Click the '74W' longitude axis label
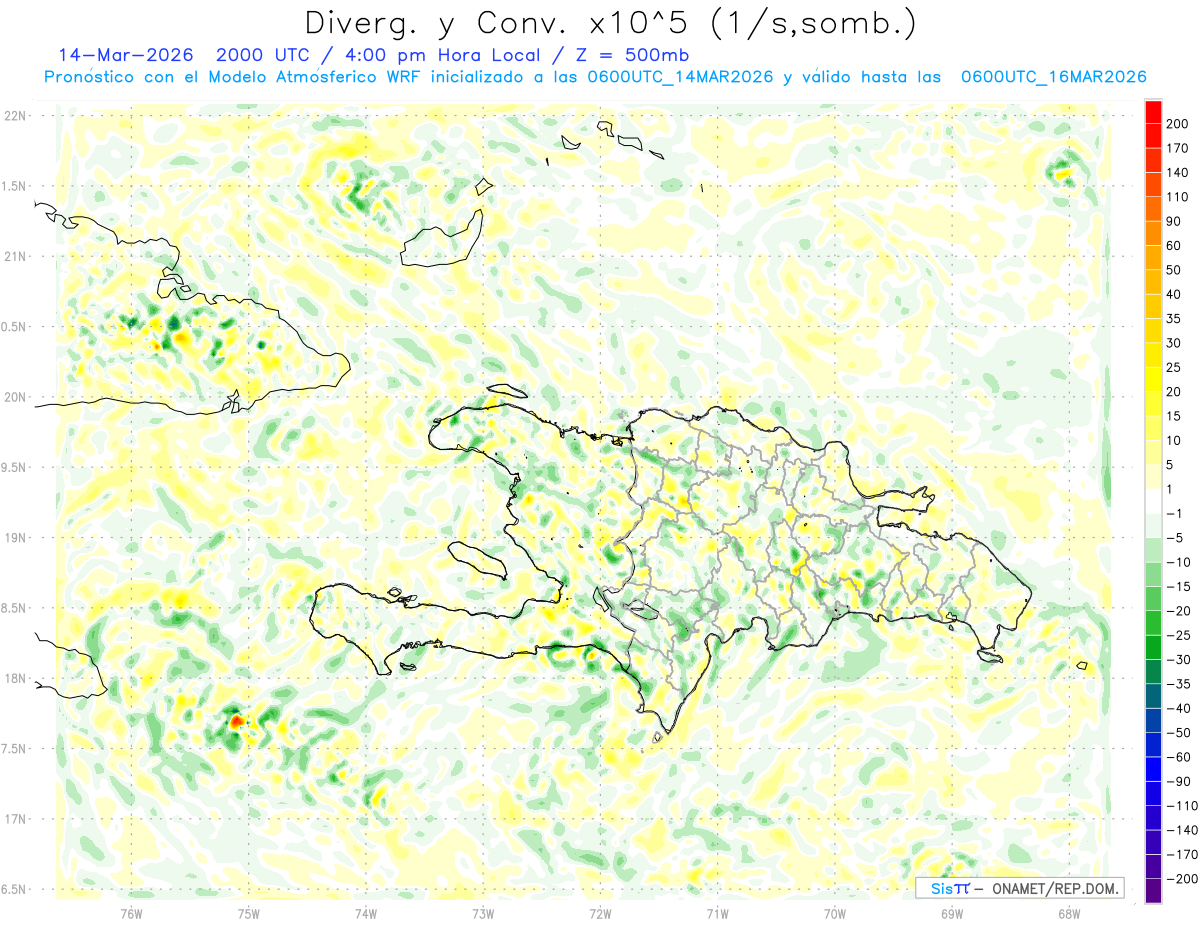This screenshot has width=1200, height=927. 365,913
